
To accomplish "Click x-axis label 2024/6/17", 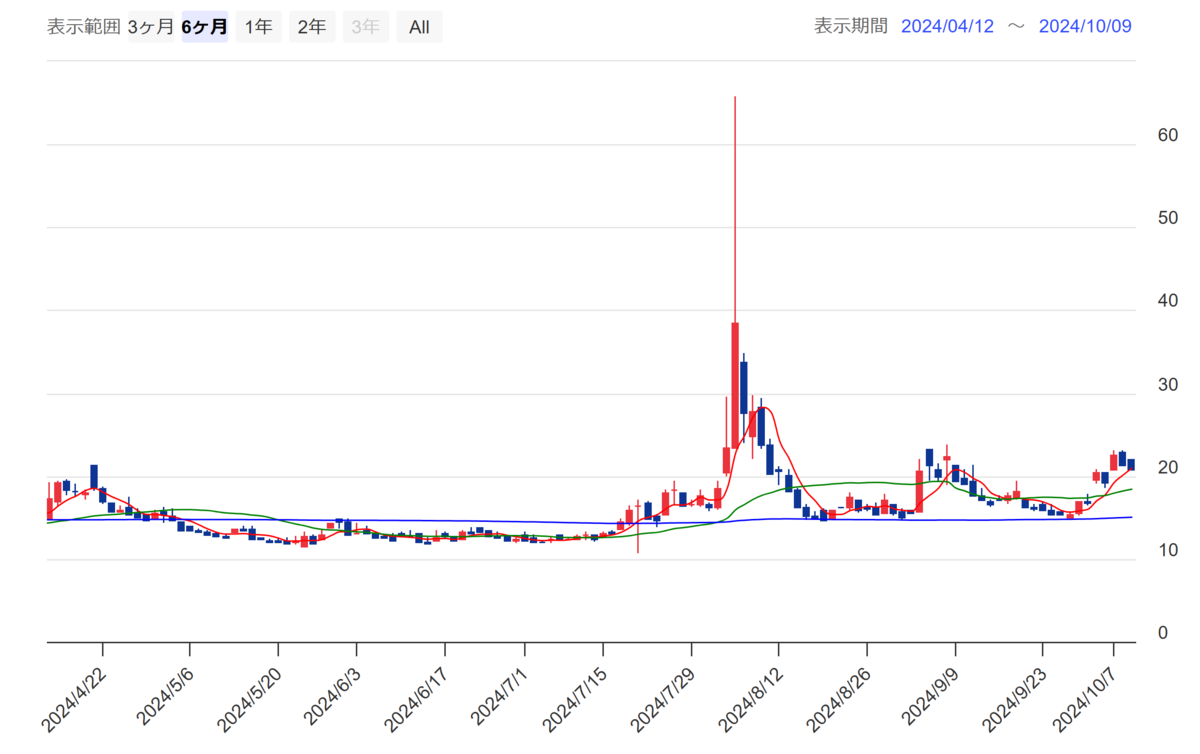I will 413,700.
